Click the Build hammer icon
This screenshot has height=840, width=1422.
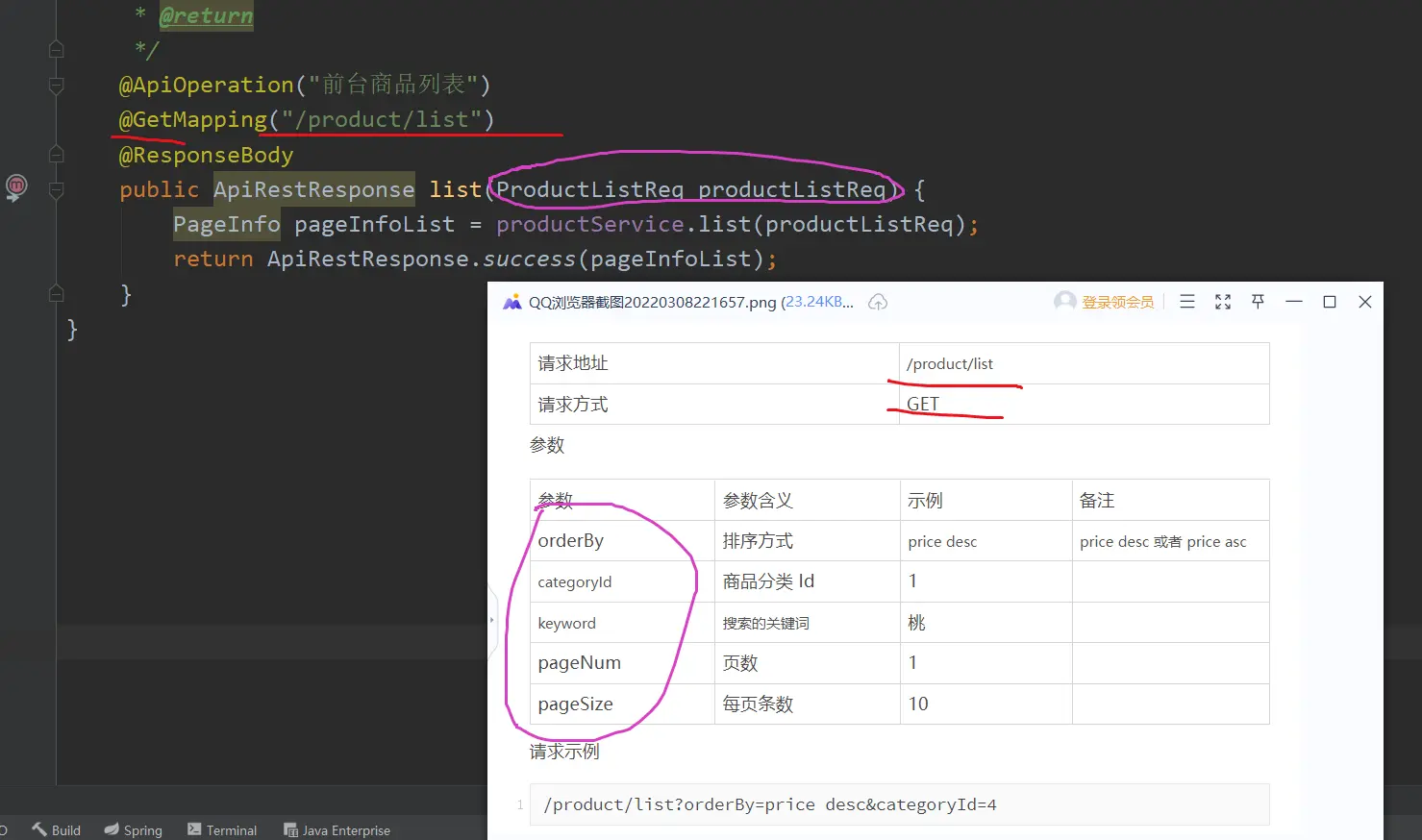[x=39, y=829]
